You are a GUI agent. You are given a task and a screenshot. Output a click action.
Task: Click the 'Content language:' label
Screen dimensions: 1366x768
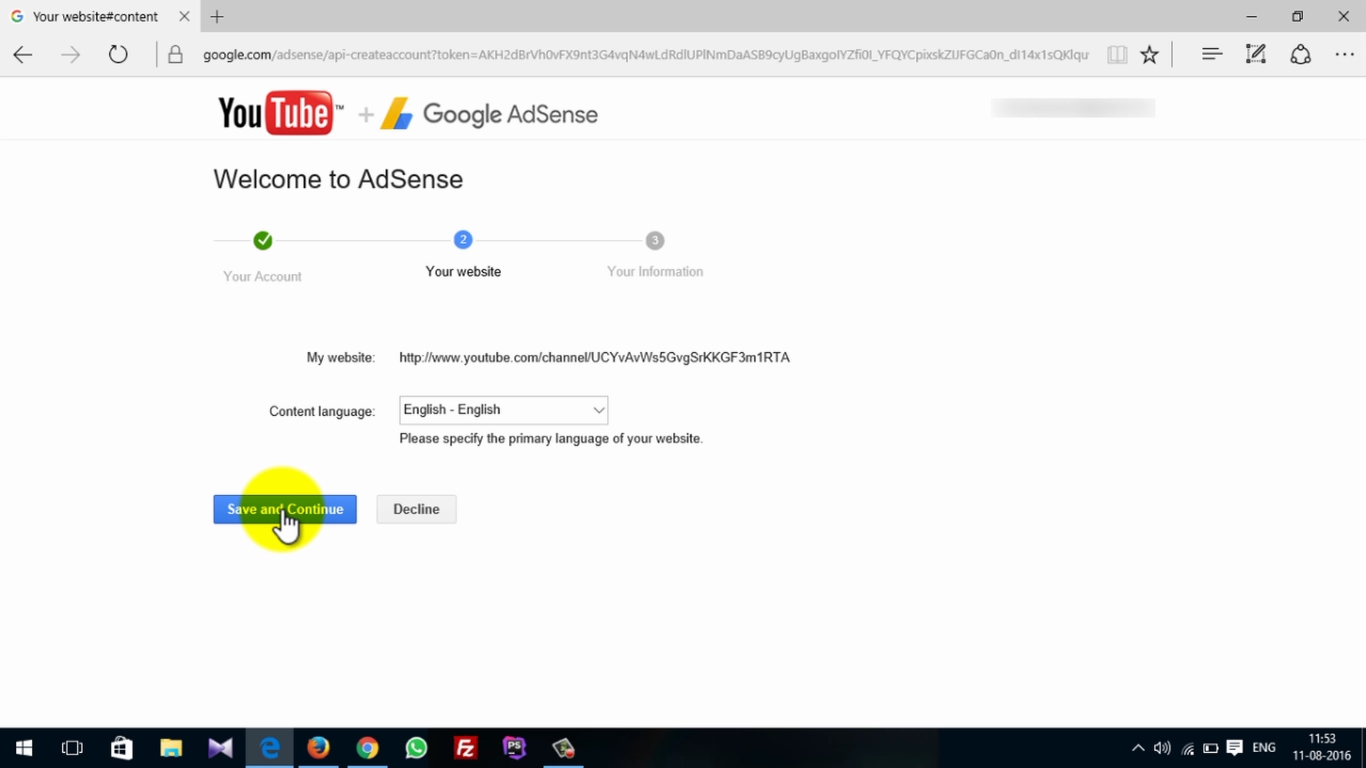[322, 411]
